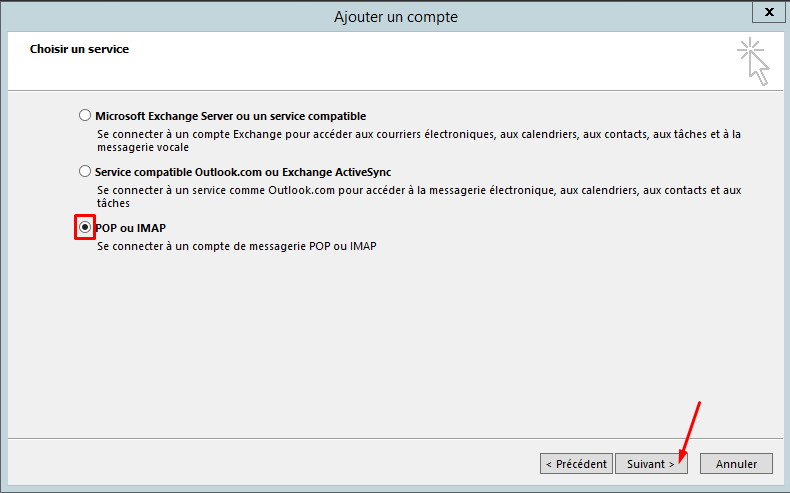
Task: Cancel the wizard with Annuler
Action: click(x=736, y=464)
